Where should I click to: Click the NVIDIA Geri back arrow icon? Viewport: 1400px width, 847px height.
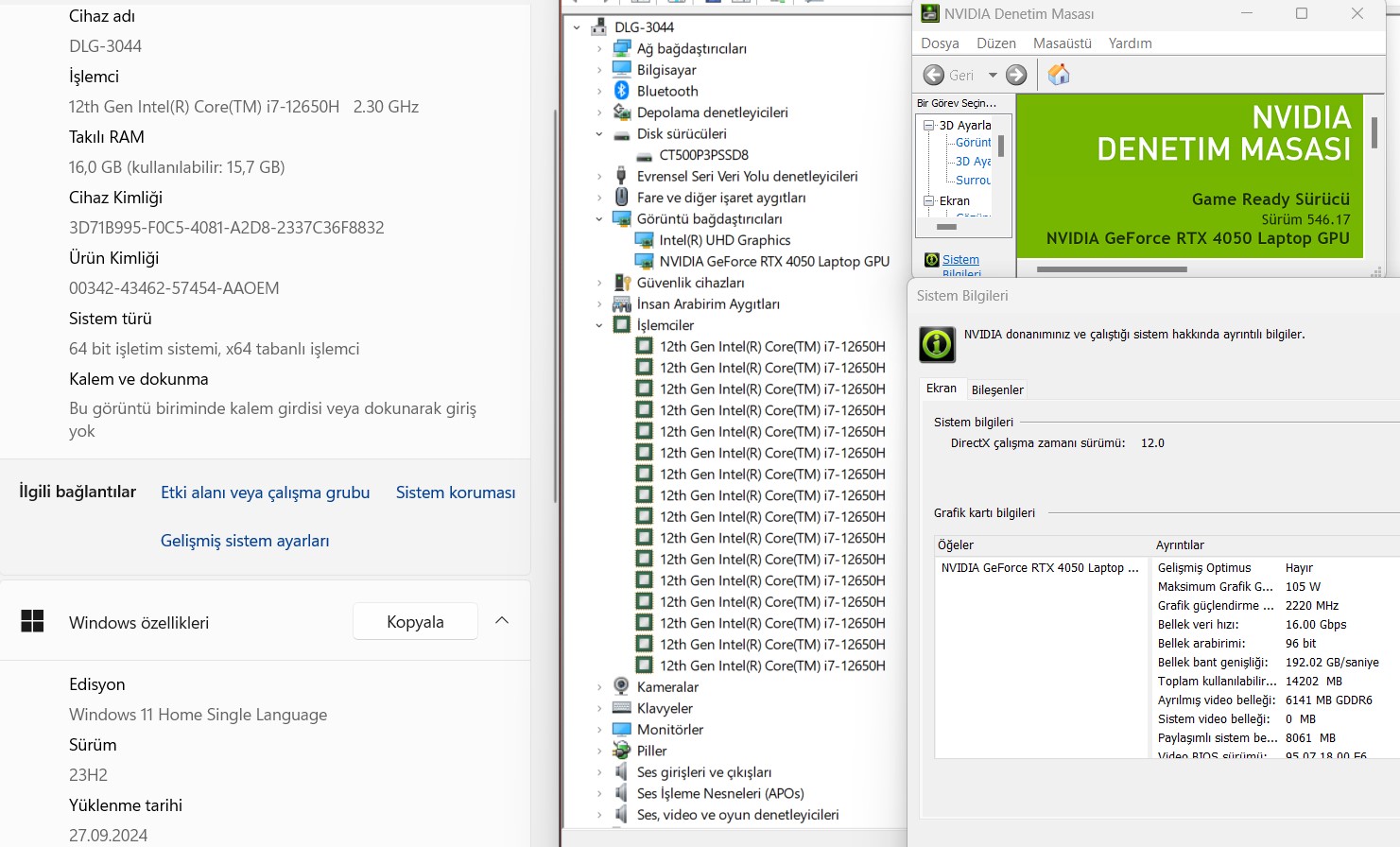(933, 75)
